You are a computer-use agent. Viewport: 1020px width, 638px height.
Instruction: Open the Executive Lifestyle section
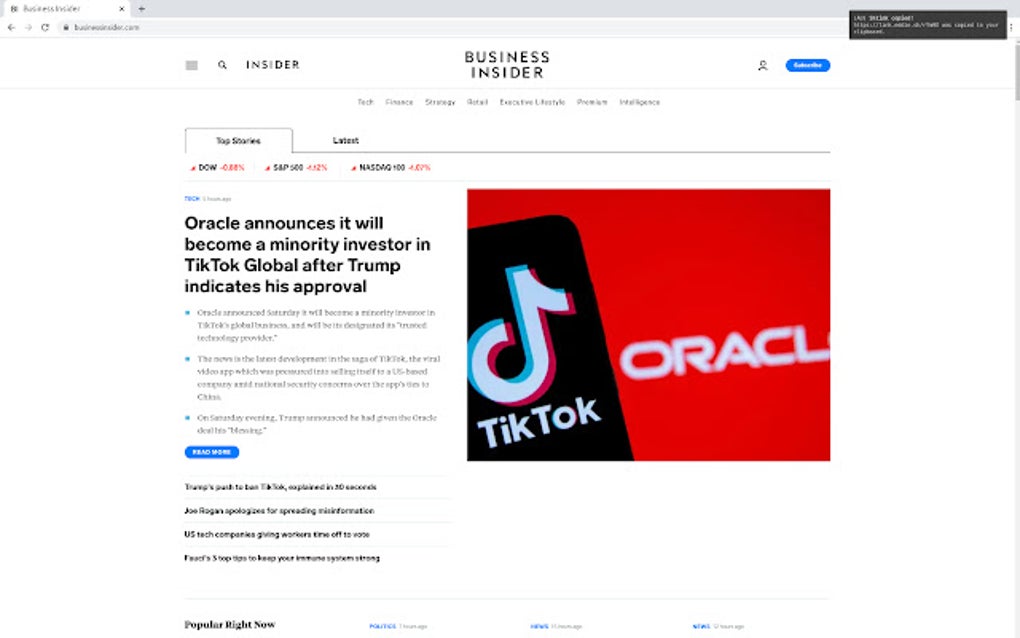pos(532,102)
